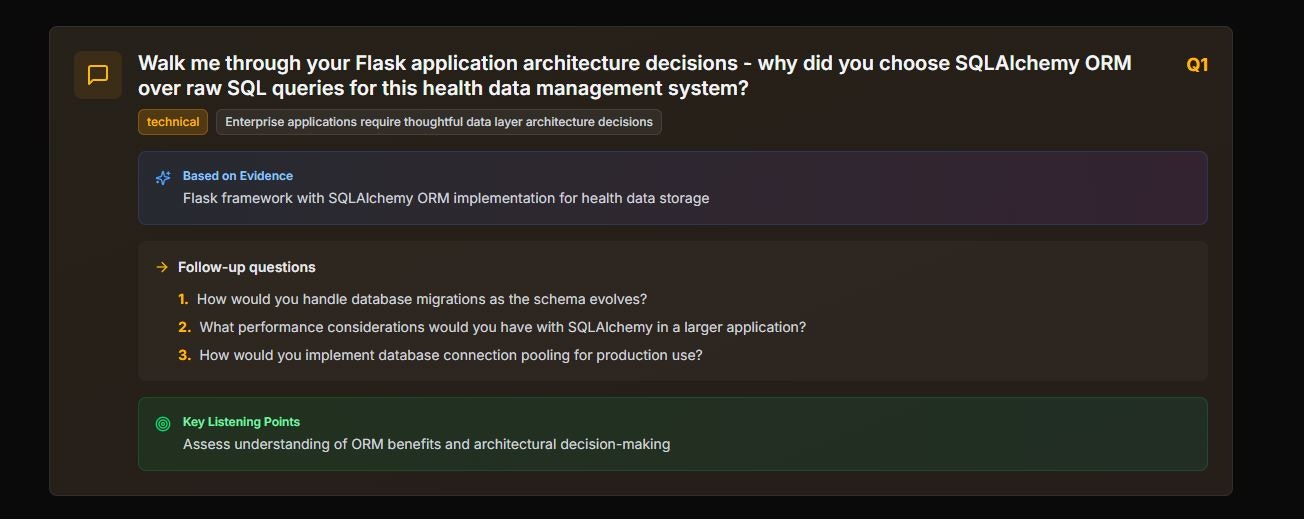1304x519 pixels.
Task: Click the arrow icon next to Follow-up questions
Action: click(x=162, y=267)
